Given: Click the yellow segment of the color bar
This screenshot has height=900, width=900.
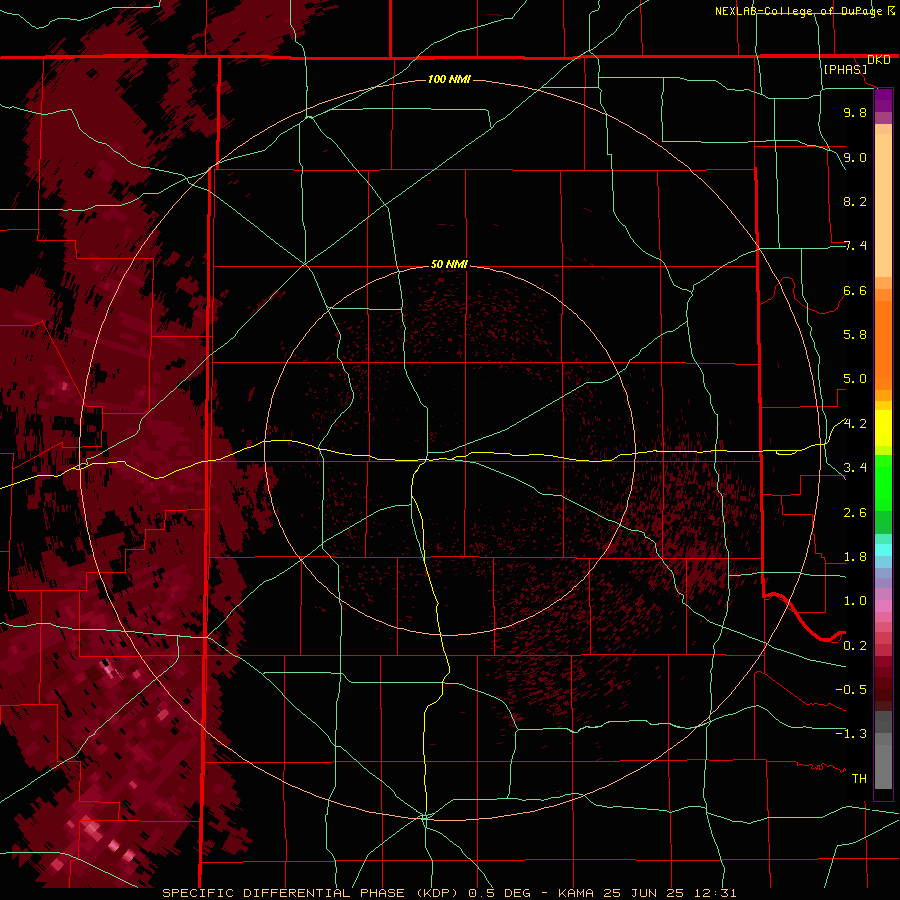Looking at the screenshot, I should click(883, 428).
